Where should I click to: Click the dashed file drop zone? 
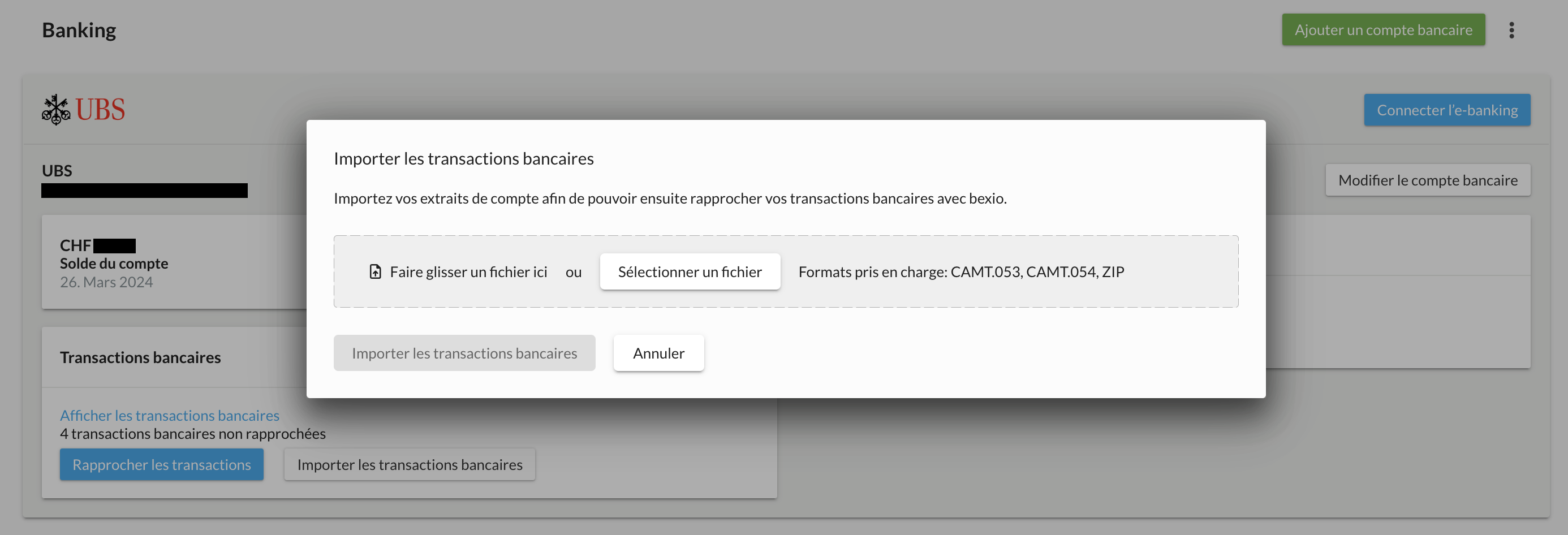pyautogui.click(x=785, y=271)
